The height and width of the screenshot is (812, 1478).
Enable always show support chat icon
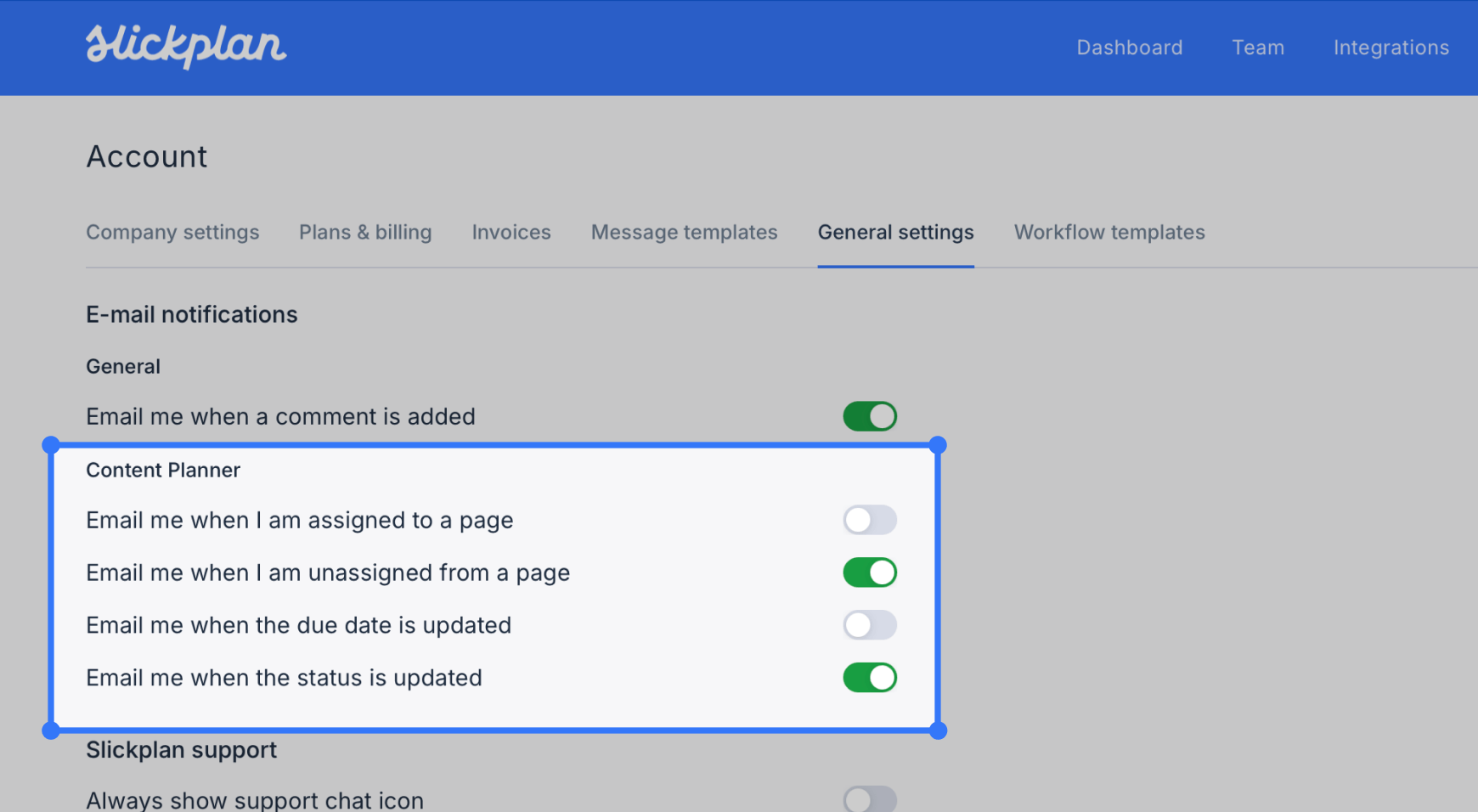click(x=869, y=798)
